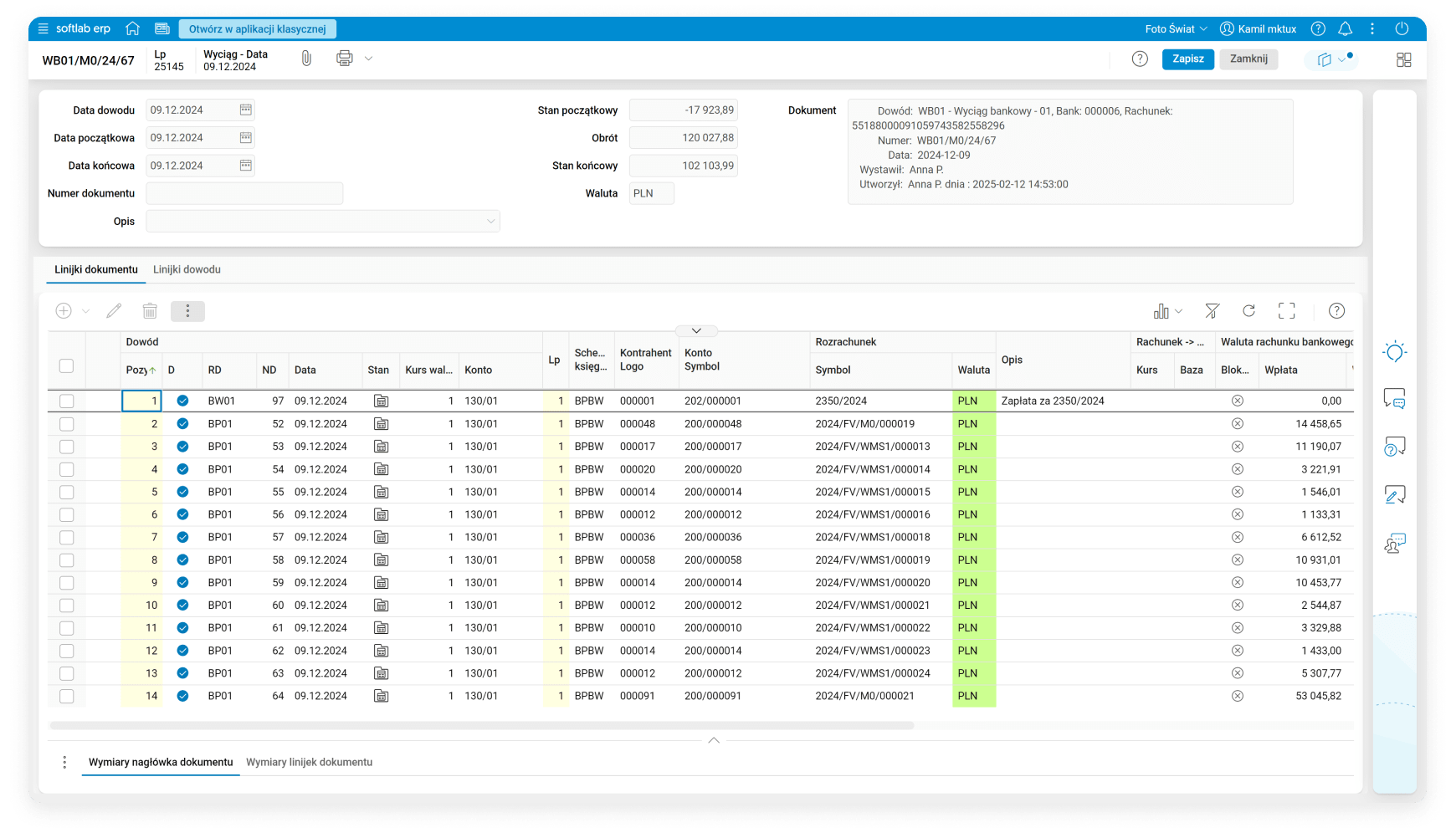This screenshot has width=1456, height=833.
Task: Click the lightbulb icon in right sidebar
Action: (1394, 352)
